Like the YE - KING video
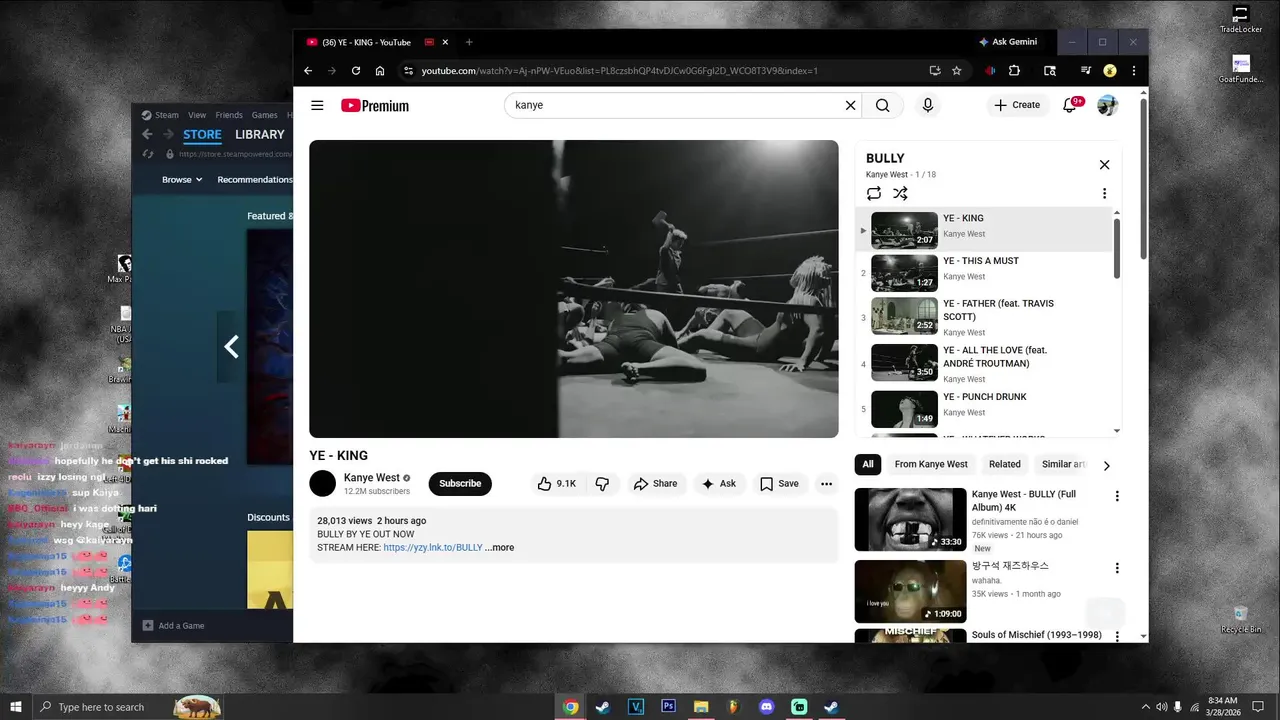 coord(556,483)
